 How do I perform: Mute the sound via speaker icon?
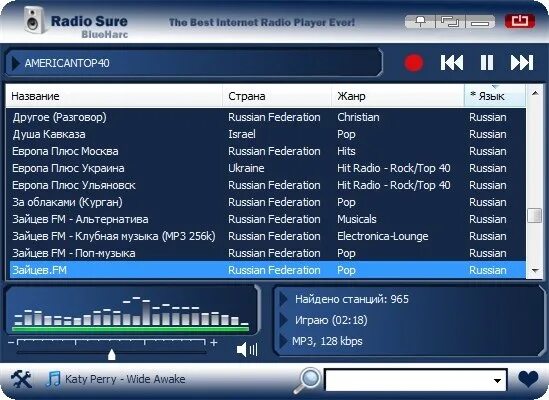coord(247,349)
